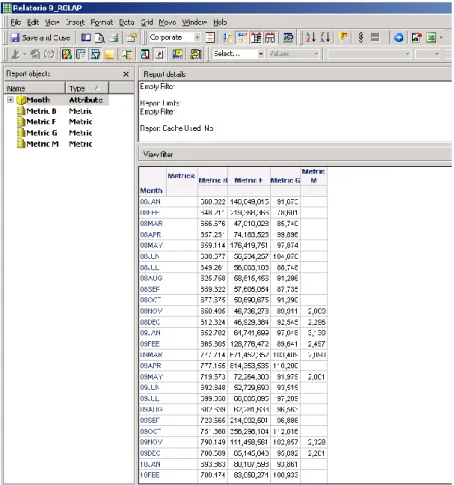The width and height of the screenshot is (454, 485).
Task: Open the Data menu
Action: click(x=127, y=22)
